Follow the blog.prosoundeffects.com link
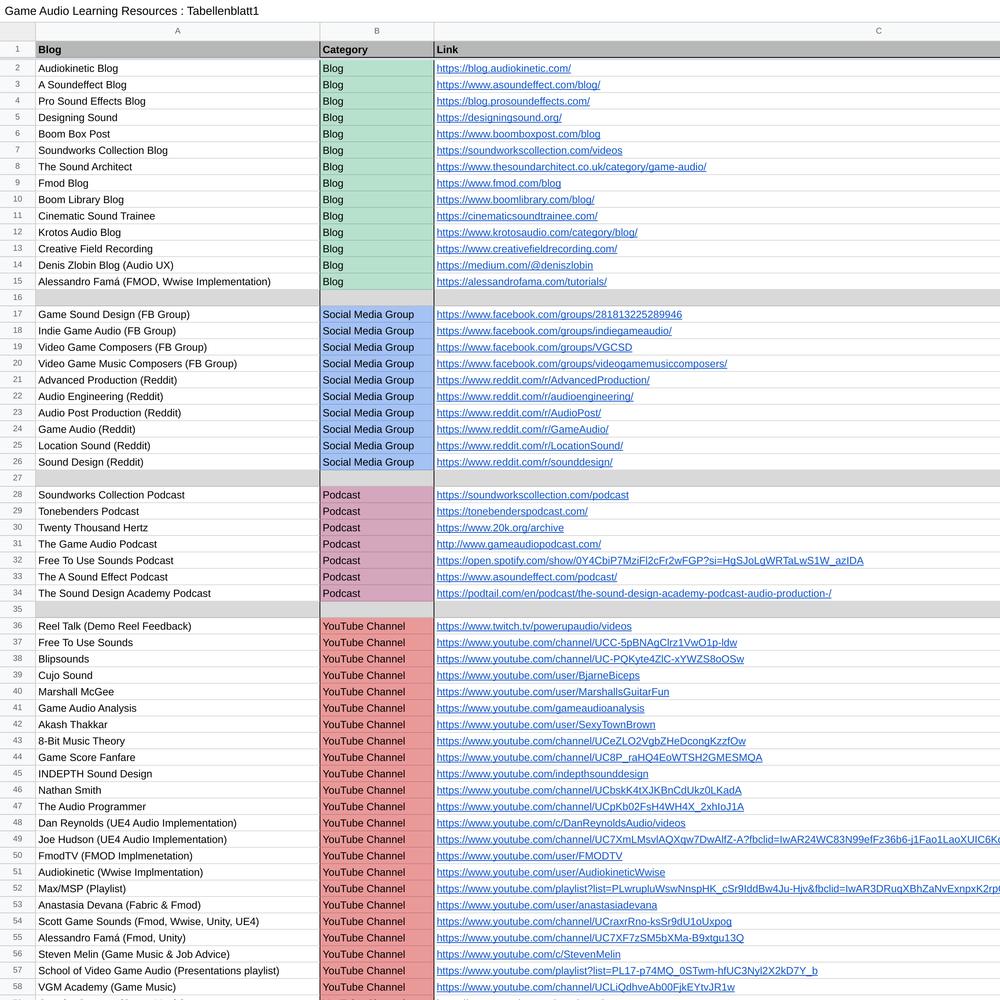This screenshot has width=1000, height=1000. [513, 101]
